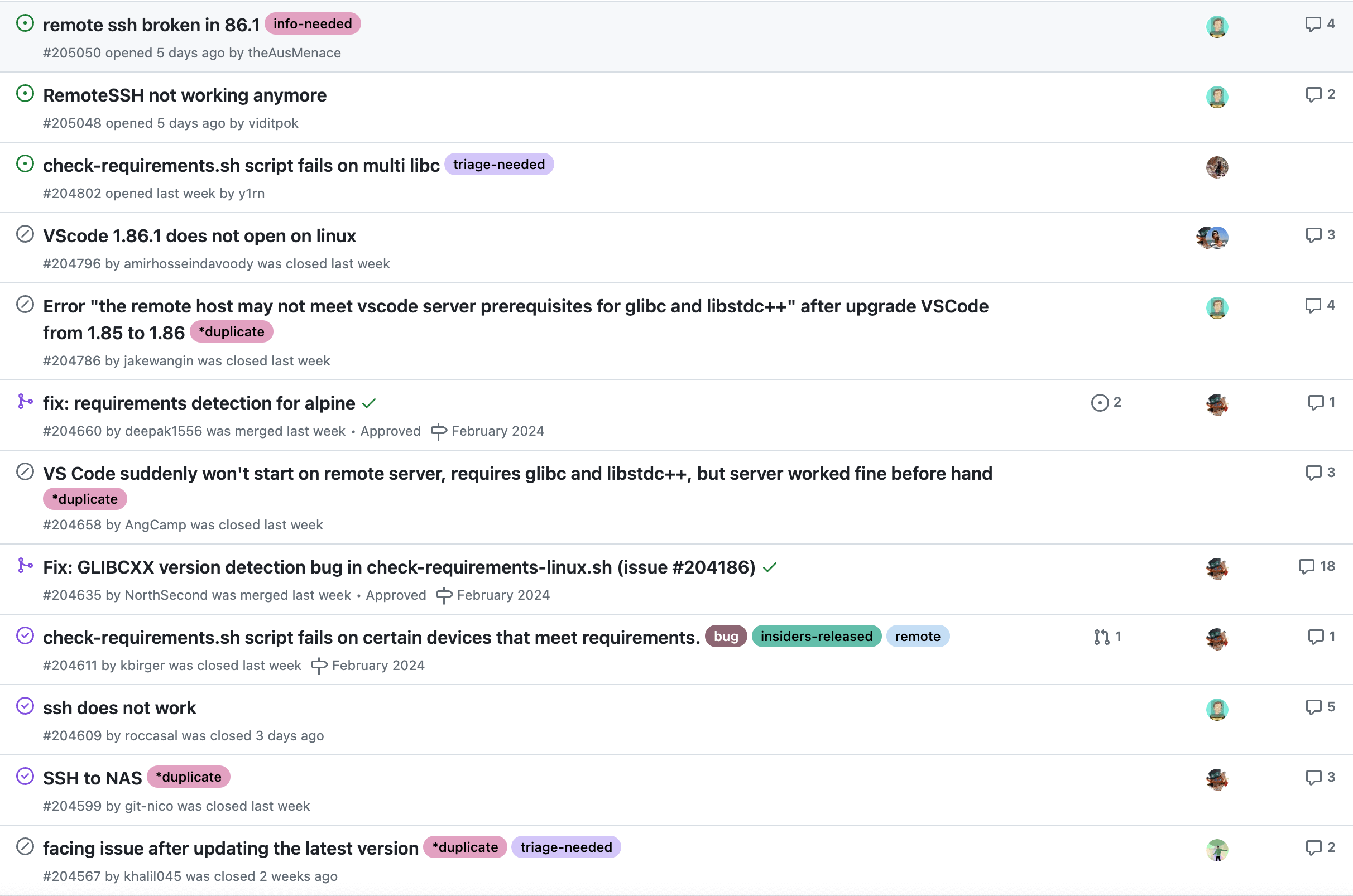
Task: Click closed icon for issue #204611
Action: tap(25, 636)
